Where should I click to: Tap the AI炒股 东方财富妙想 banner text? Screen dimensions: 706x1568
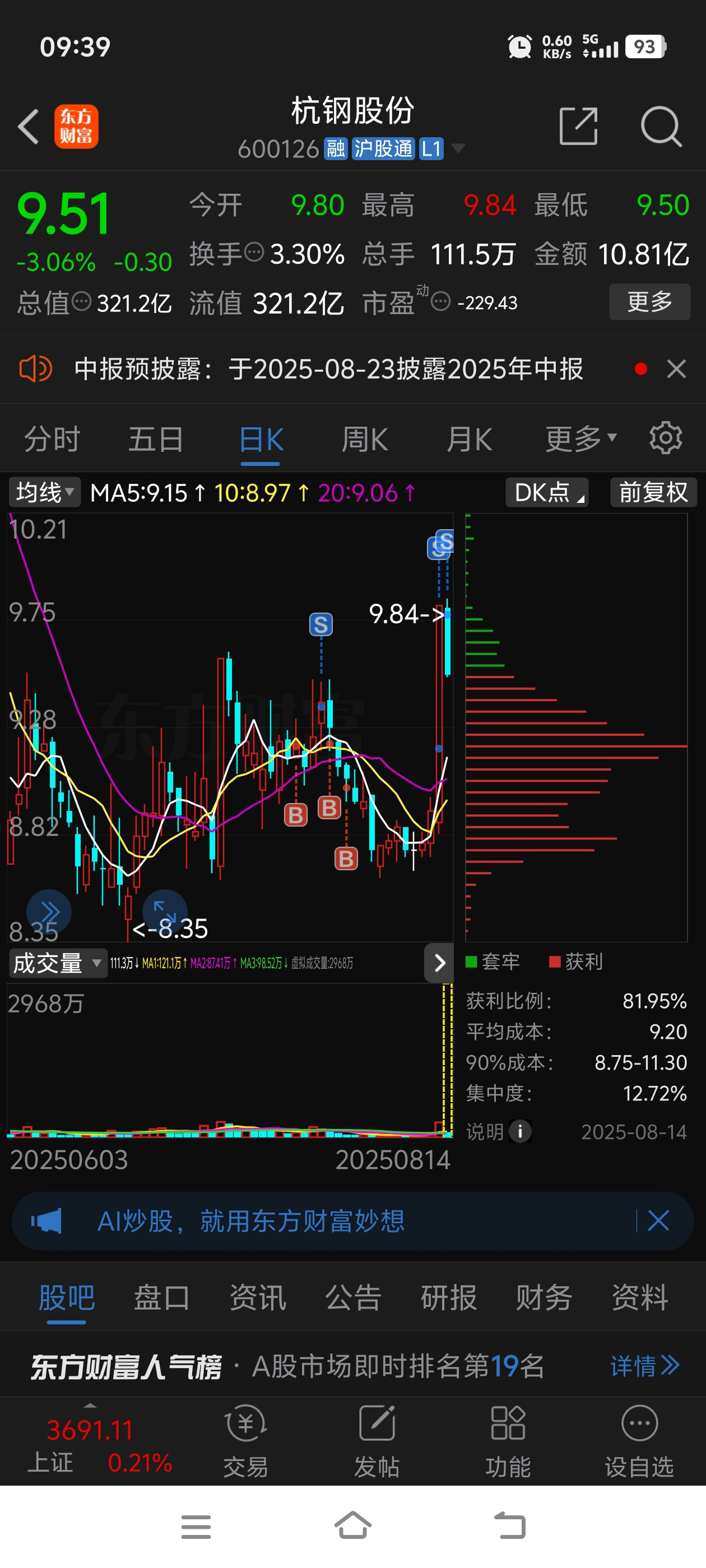coord(251,1220)
